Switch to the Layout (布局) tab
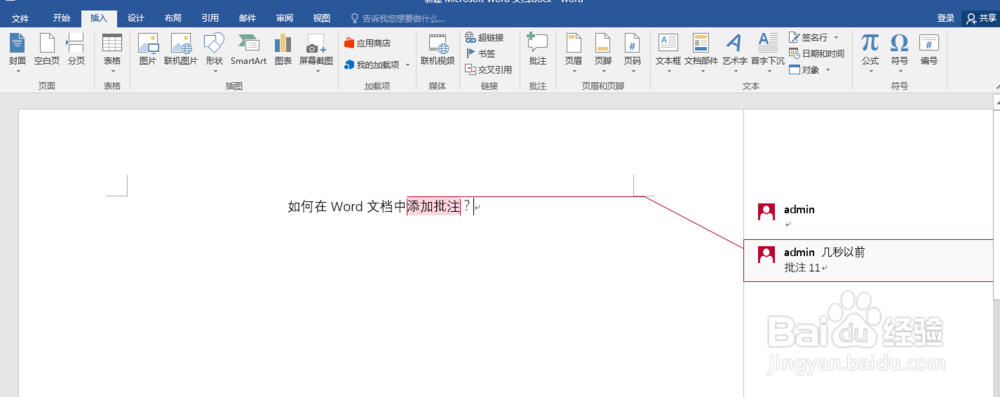This screenshot has height=397, width=1000. pos(173,19)
